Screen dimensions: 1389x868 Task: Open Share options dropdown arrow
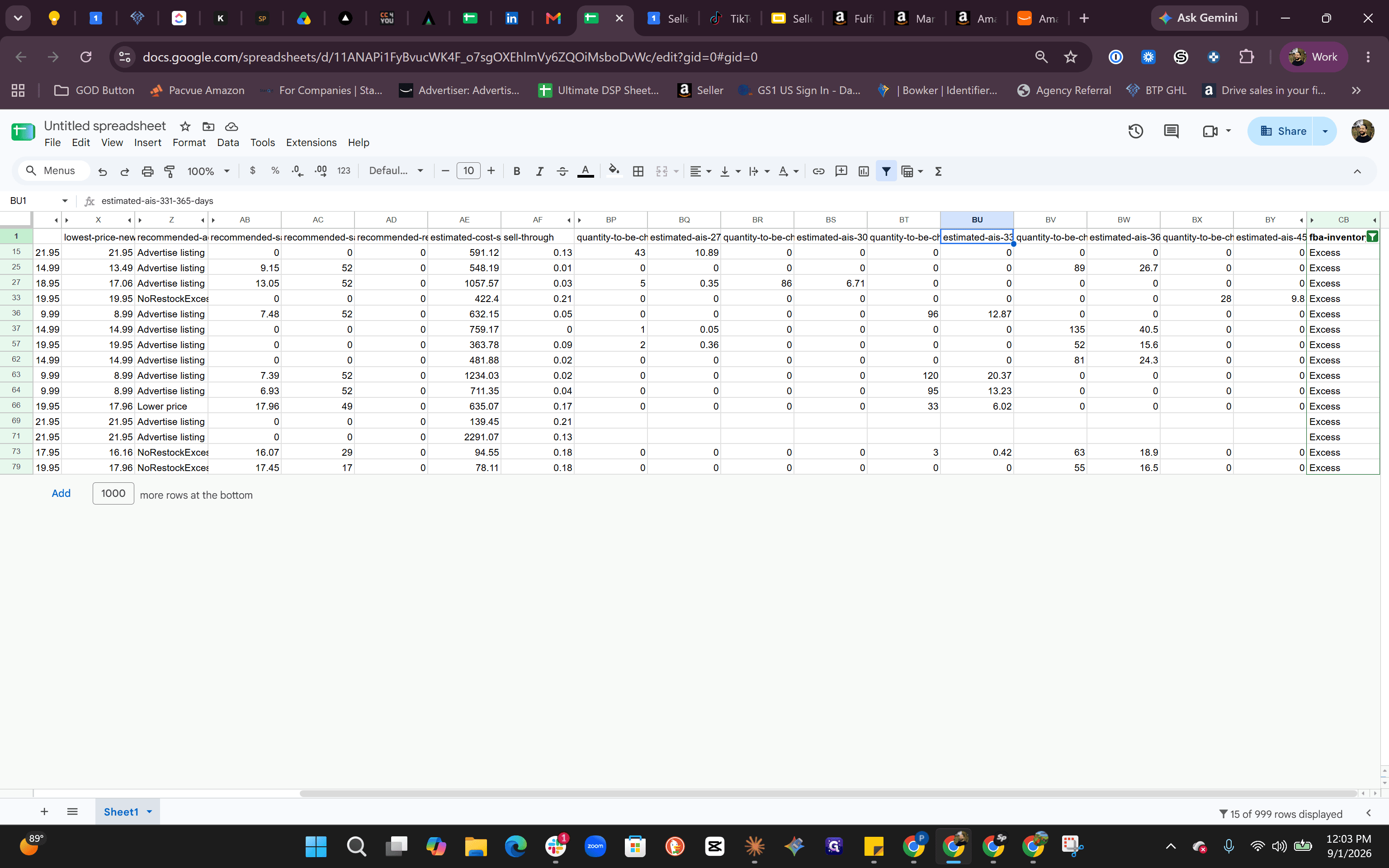pyautogui.click(x=1325, y=132)
